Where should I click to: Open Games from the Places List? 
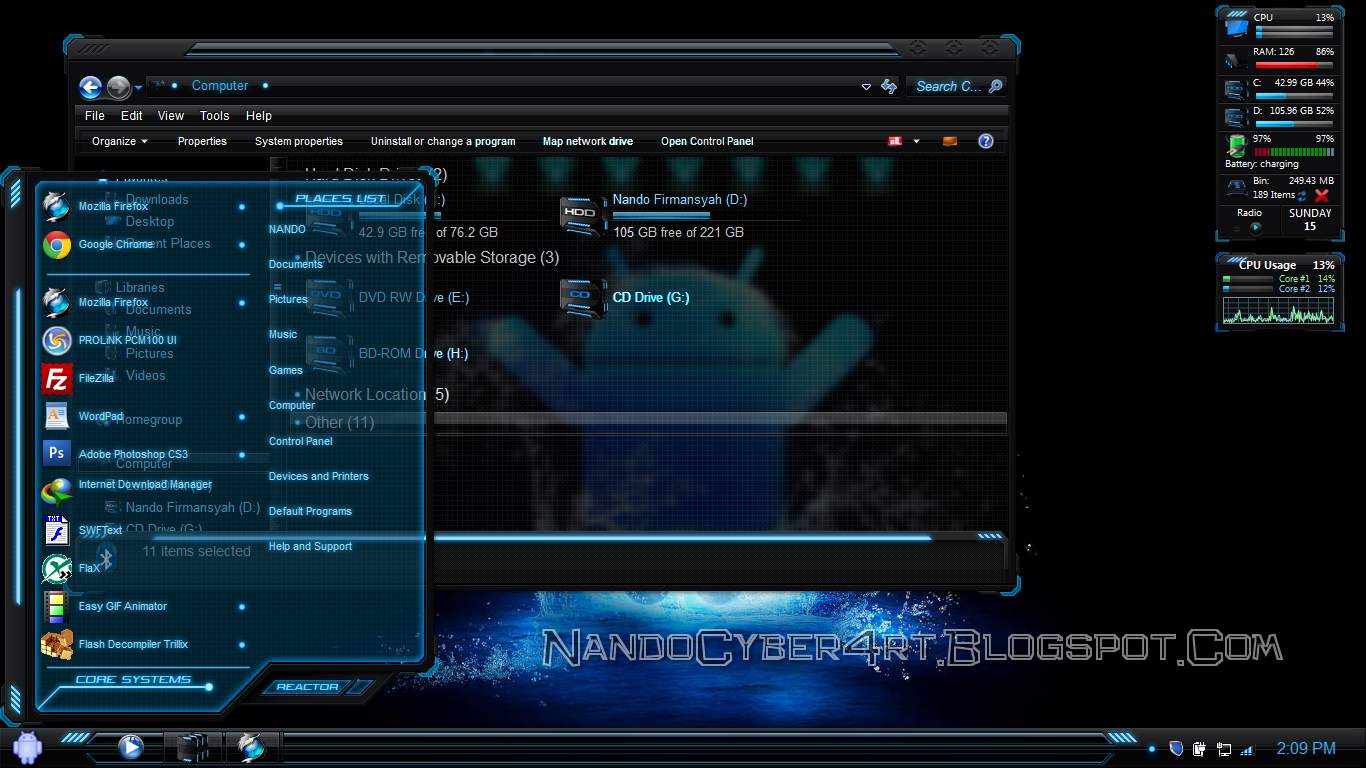tap(286, 370)
